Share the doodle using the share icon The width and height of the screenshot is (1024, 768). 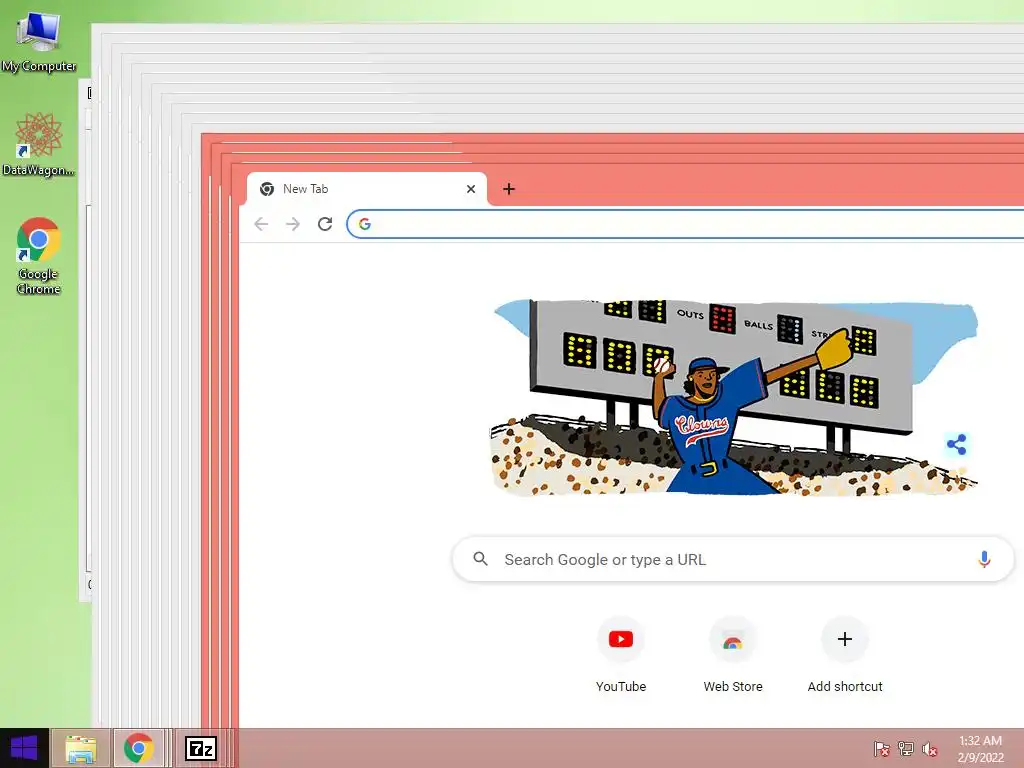click(x=956, y=445)
